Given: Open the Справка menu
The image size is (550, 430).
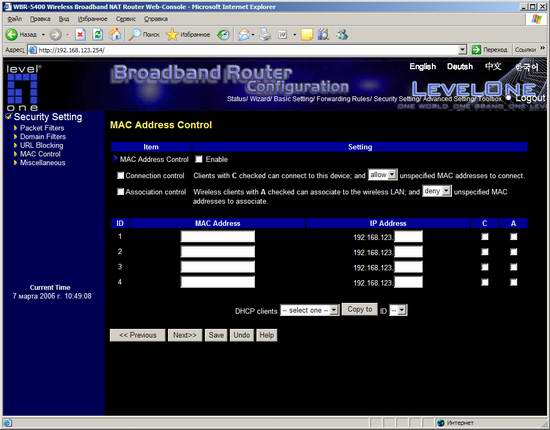Looking at the screenshot, I should [156, 19].
